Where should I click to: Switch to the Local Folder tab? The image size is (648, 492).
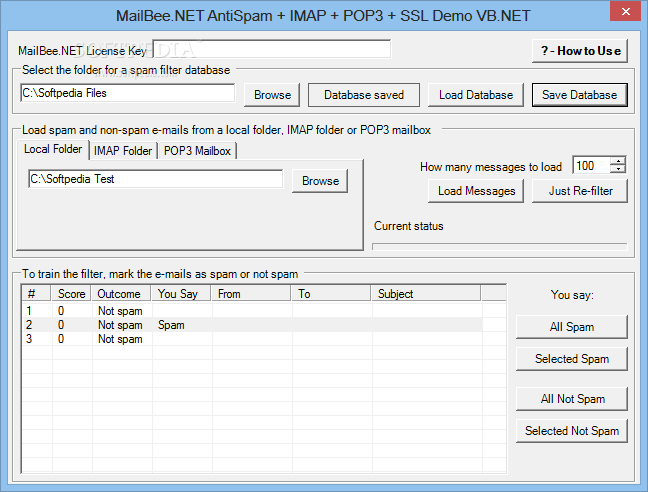[53, 149]
